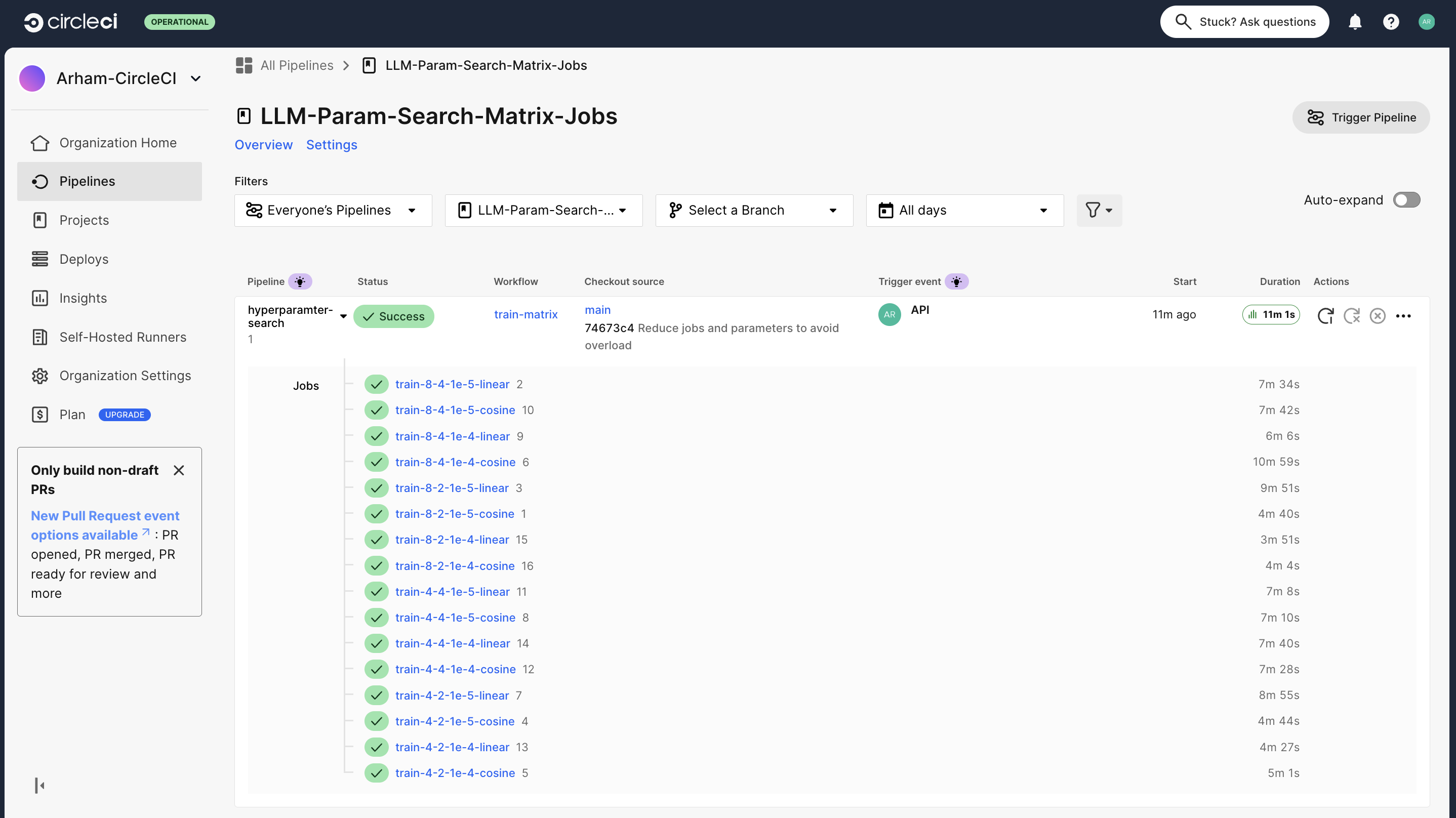Open the All days filter dropdown
Screen dimensions: 1456x818
coord(964,210)
